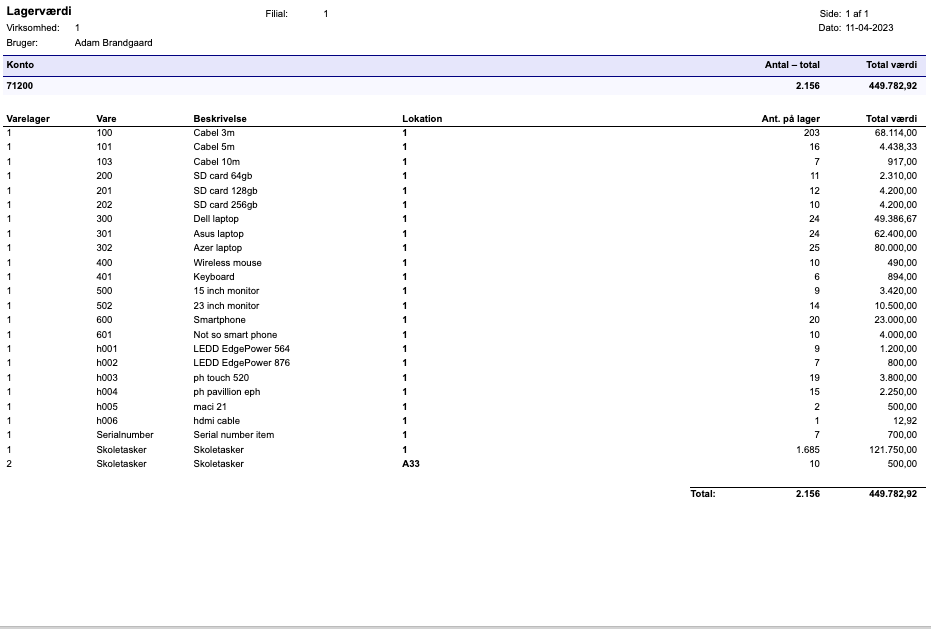Click item code 601

click(104, 334)
